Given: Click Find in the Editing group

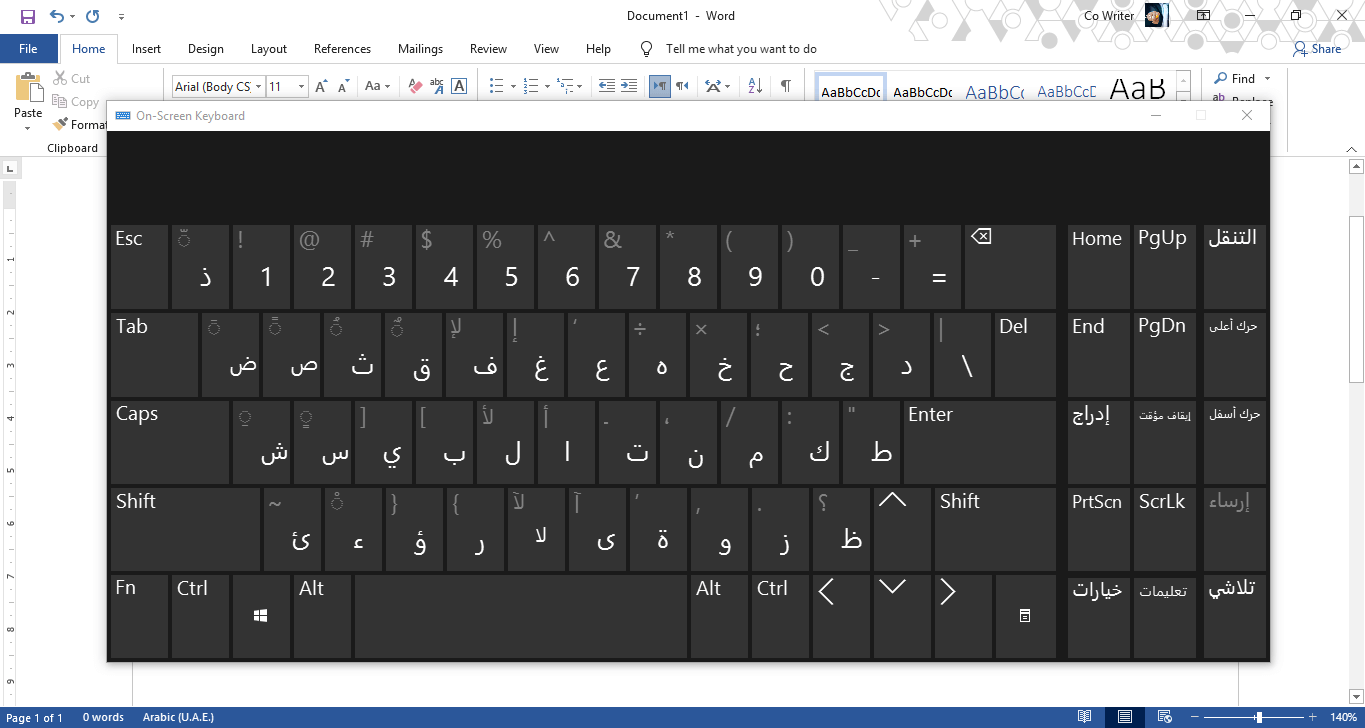Looking at the screenshot, I should pyautogui.click(x=1240, y=78).
